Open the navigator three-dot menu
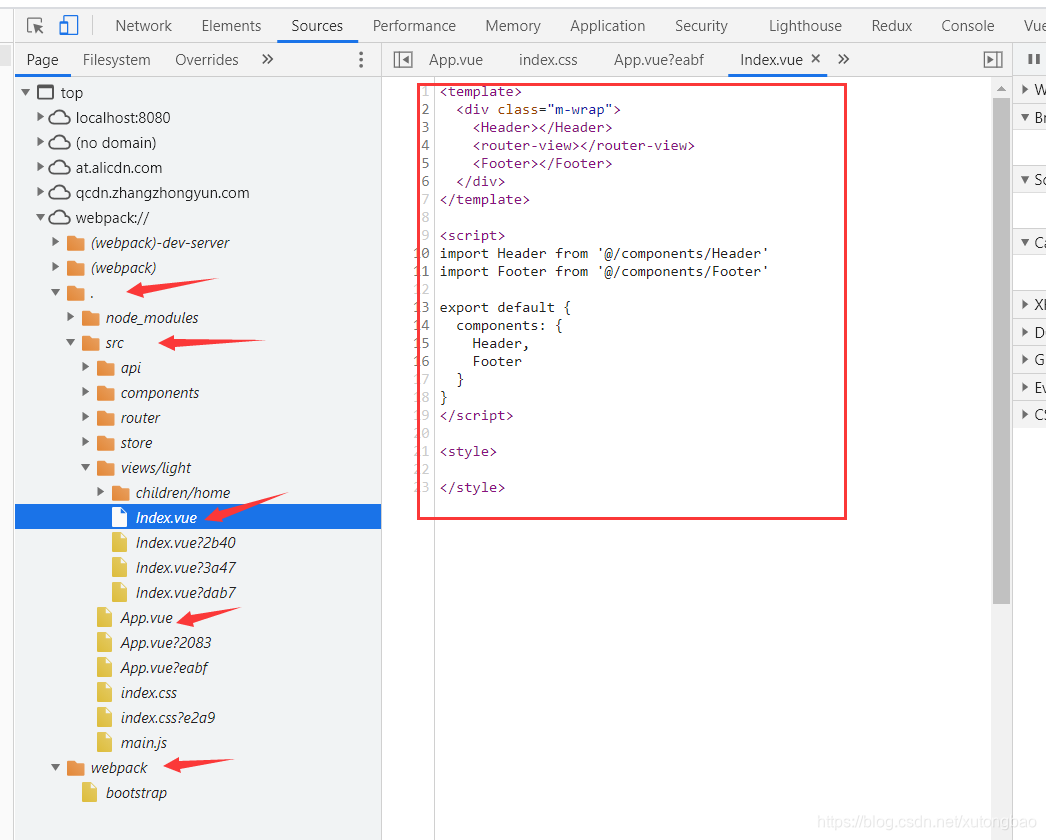The image size is (1046, 840). [x=361, y=60]
